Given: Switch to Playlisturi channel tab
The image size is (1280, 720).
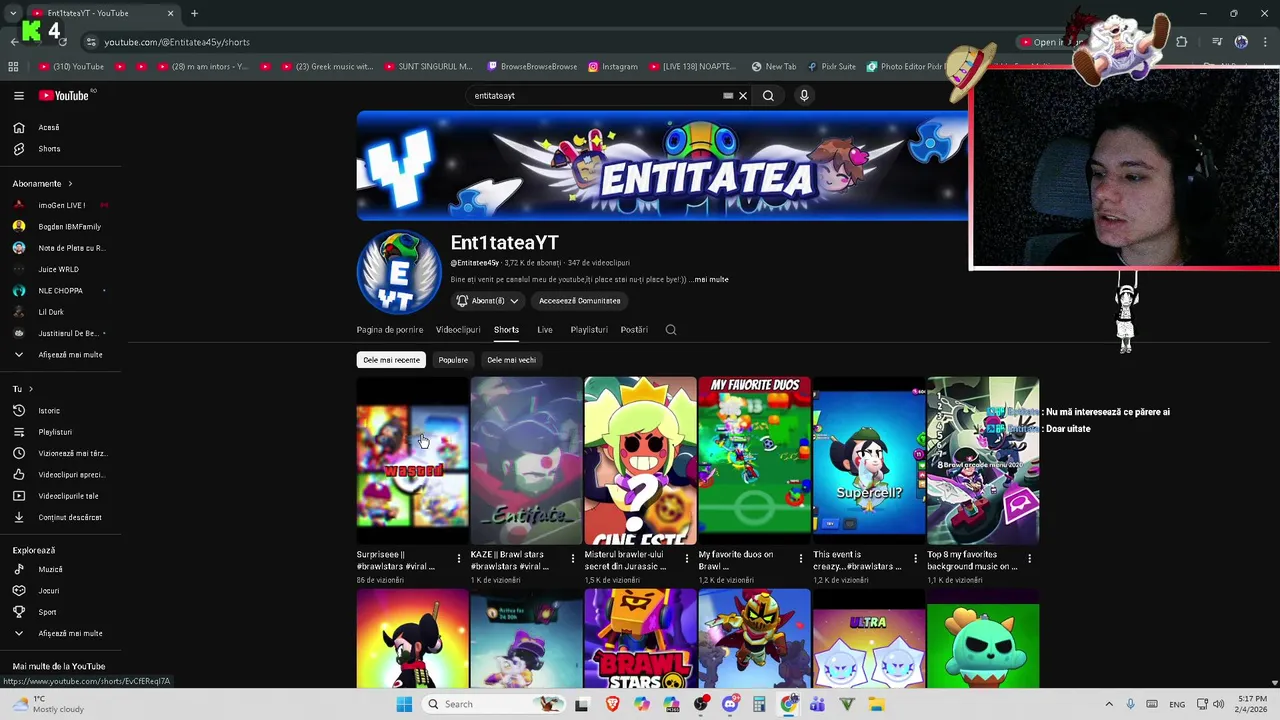Looking at the screenshot, I should 589,330.
